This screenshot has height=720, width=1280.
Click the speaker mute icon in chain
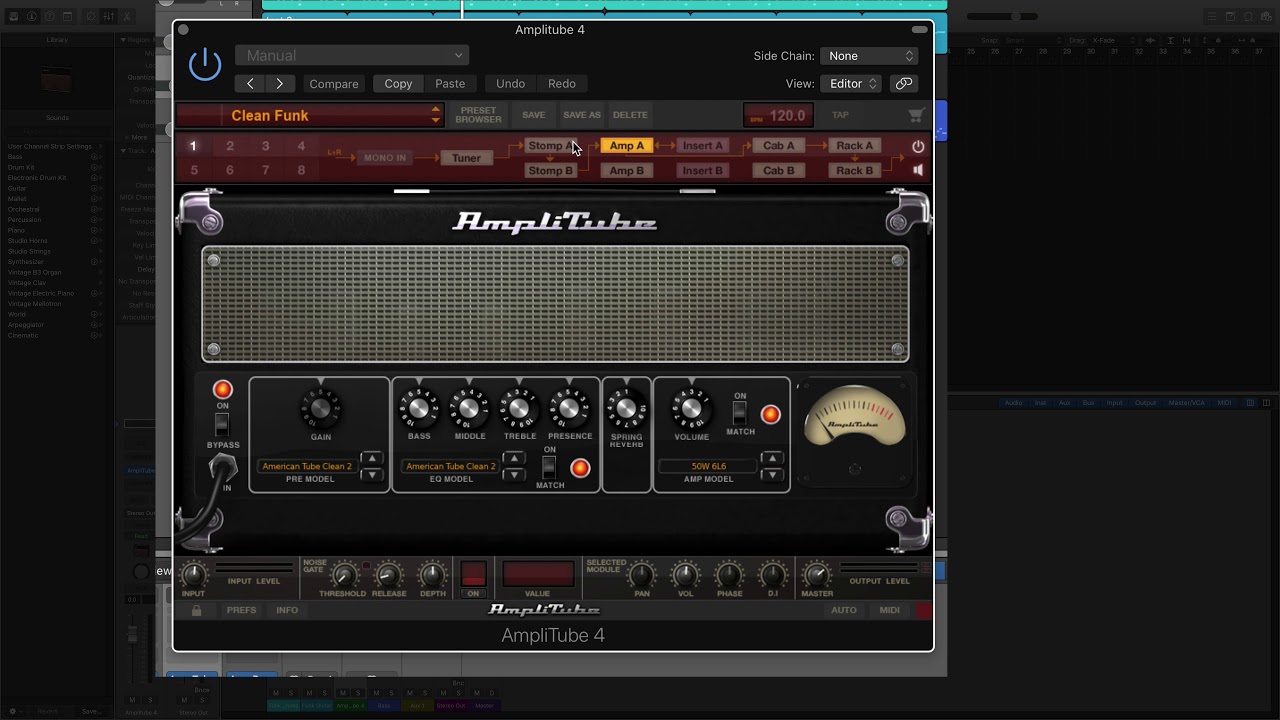click(918, 170)
